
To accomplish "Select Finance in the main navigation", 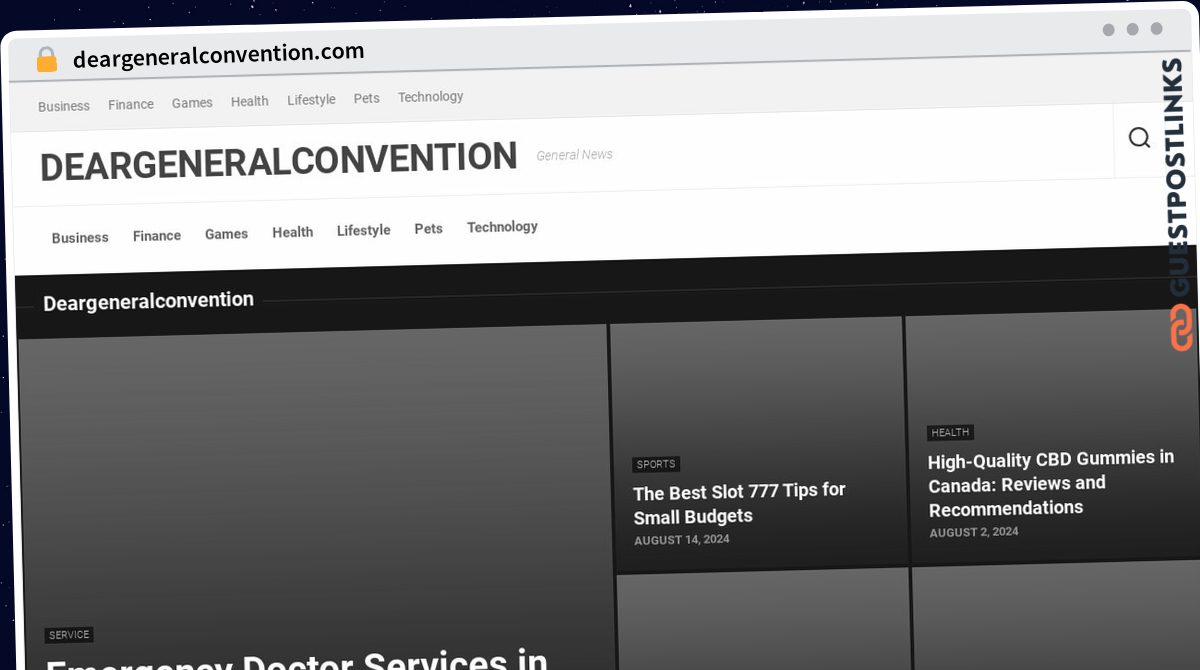I will pos(157,236).
